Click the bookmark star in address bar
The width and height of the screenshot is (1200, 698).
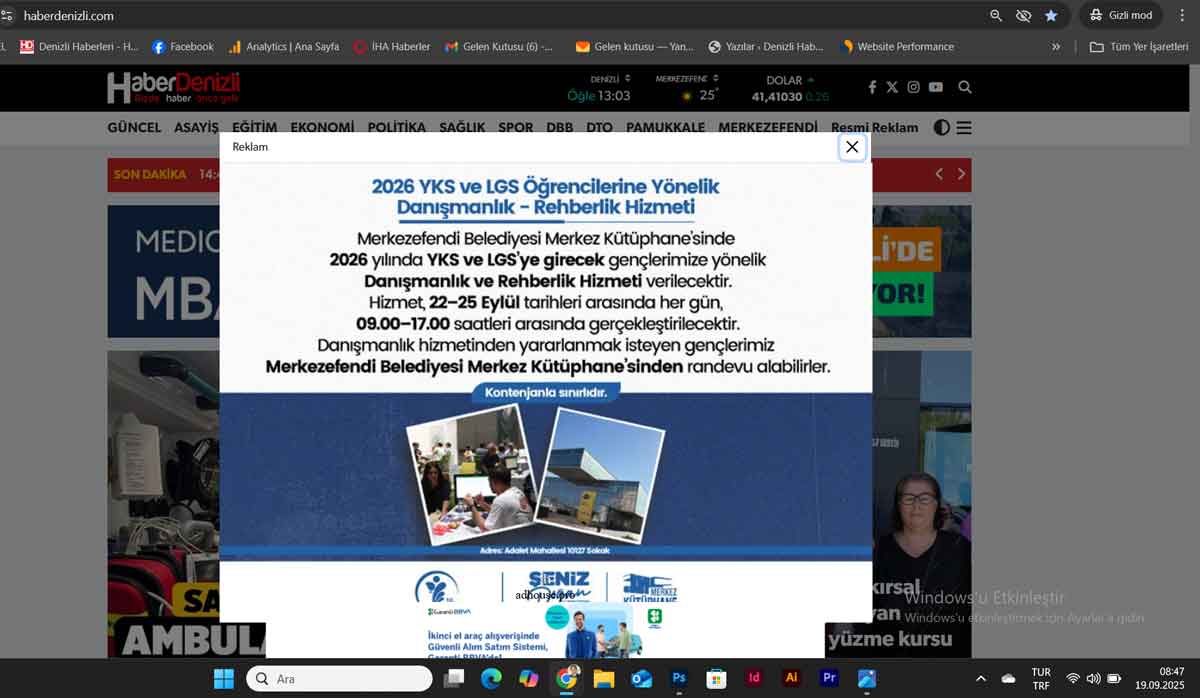tap(1051, 15)
